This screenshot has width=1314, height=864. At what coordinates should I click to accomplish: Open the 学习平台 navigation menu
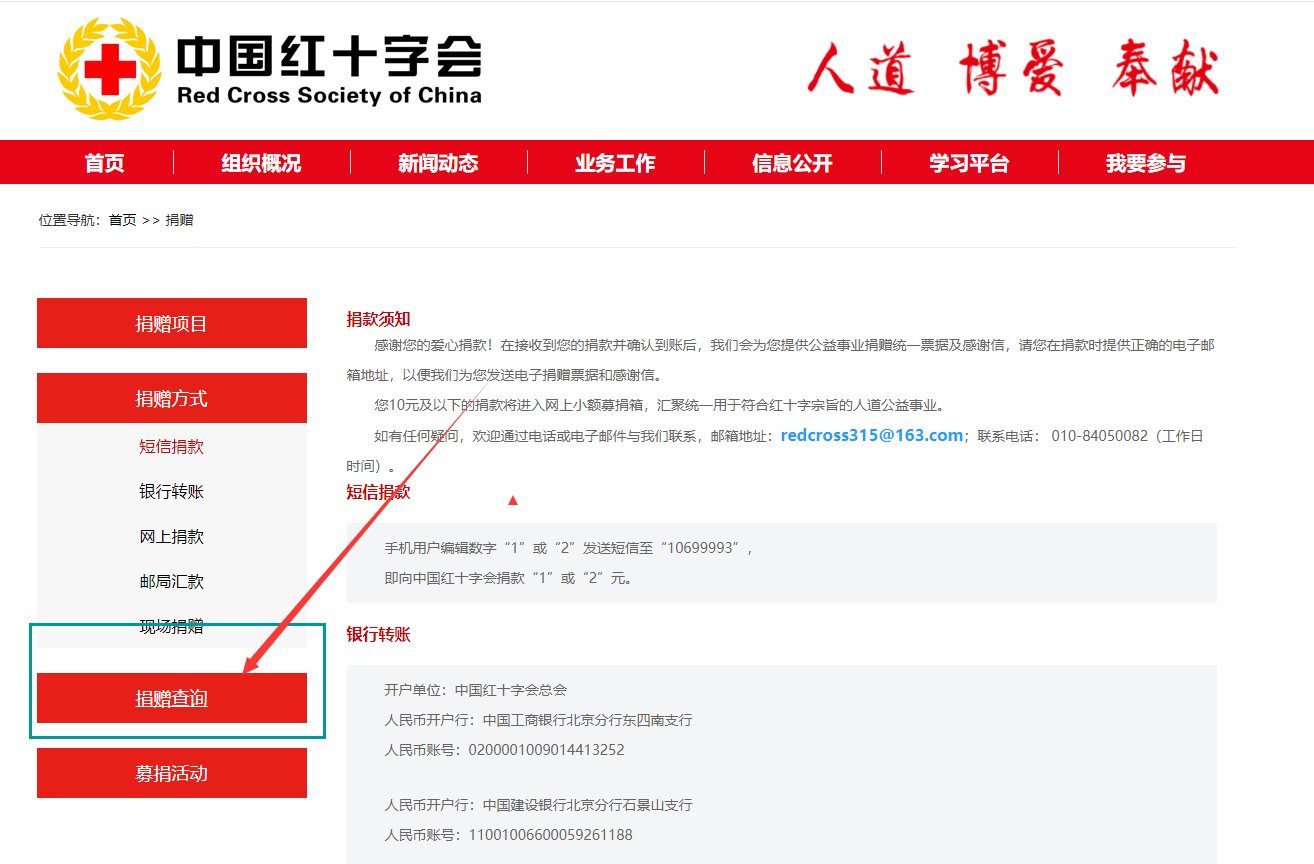(x=967, y=162)
